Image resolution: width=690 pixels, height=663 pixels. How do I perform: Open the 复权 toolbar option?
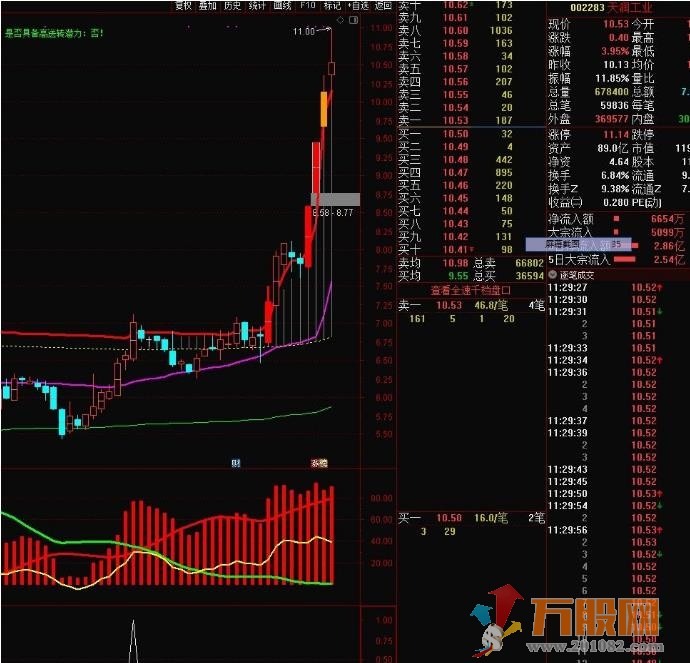[183, 5]
